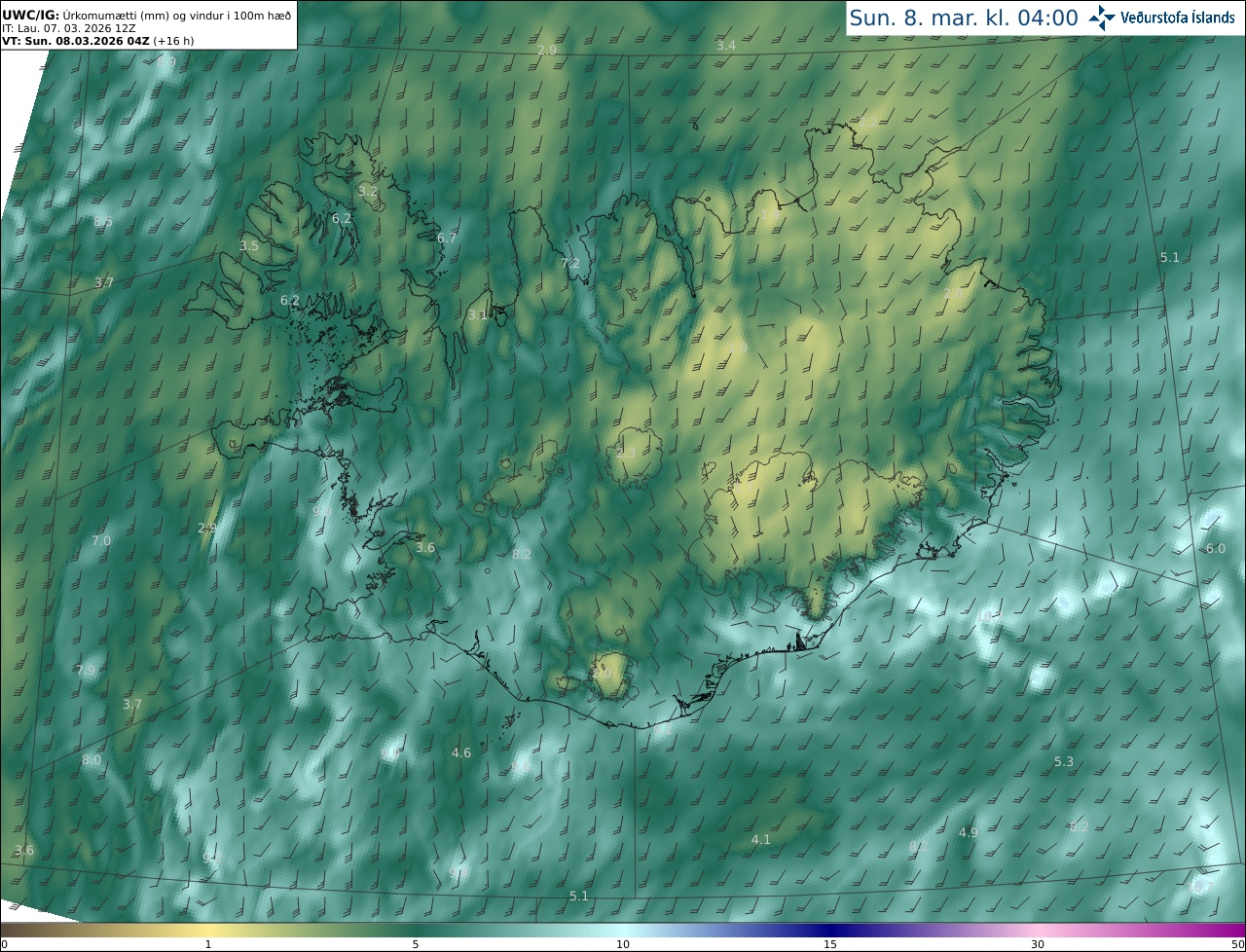Click the 'UWC/IG: Úrkomumætti (mm)' title line
1246x952 pixels.
147,15
